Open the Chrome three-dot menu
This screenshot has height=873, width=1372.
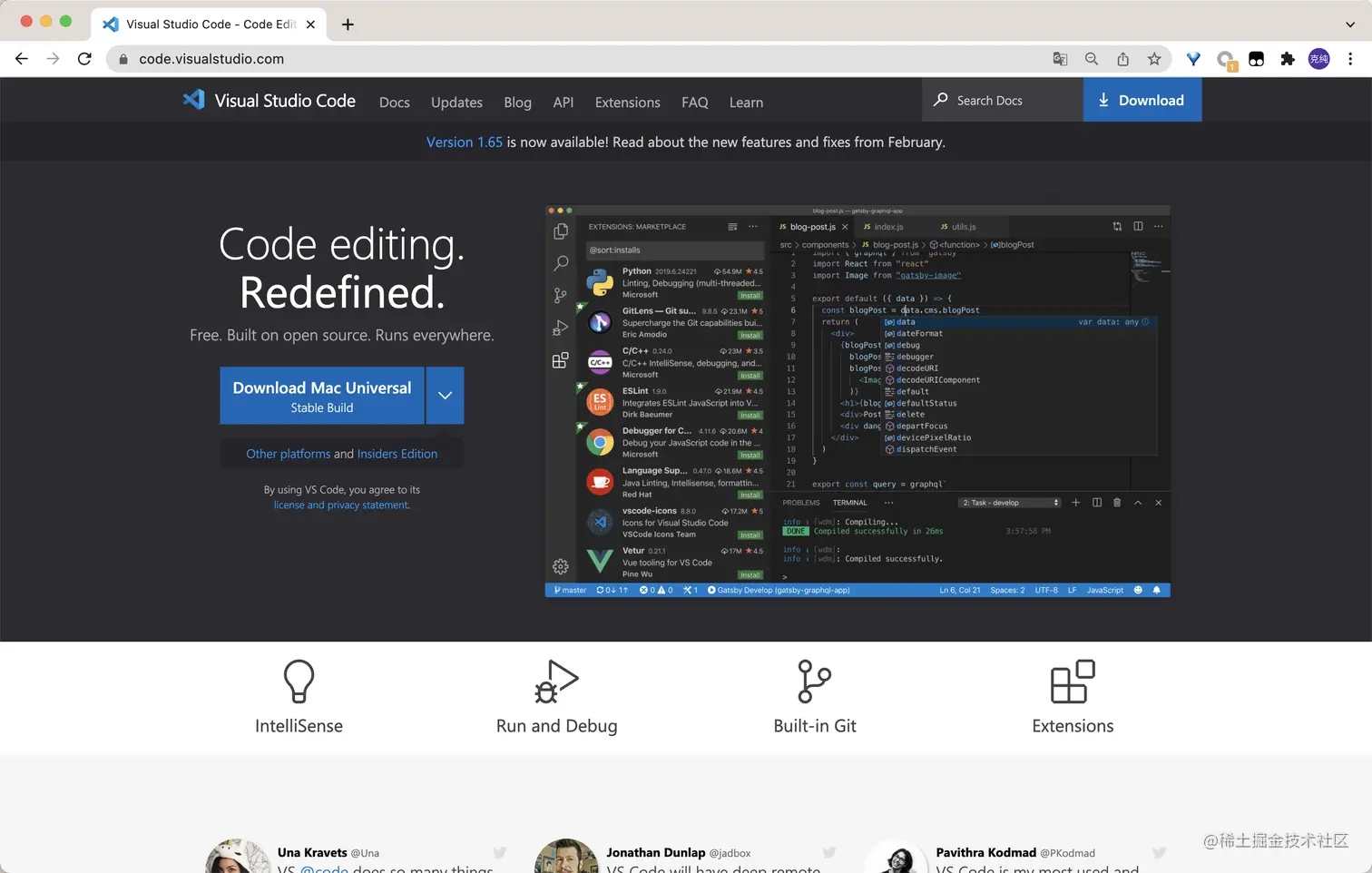click(1350, 59)
